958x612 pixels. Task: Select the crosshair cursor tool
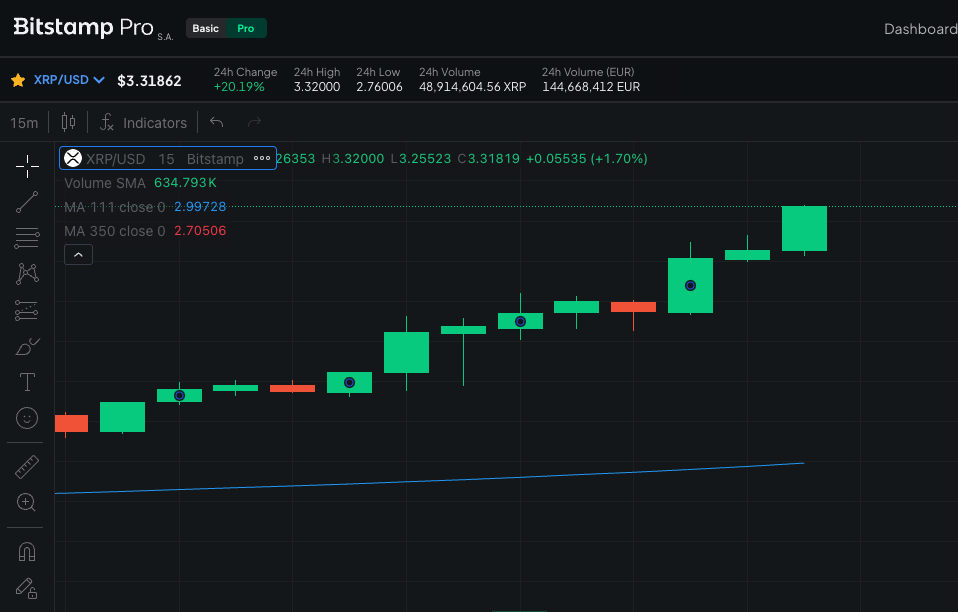point(27,166)
